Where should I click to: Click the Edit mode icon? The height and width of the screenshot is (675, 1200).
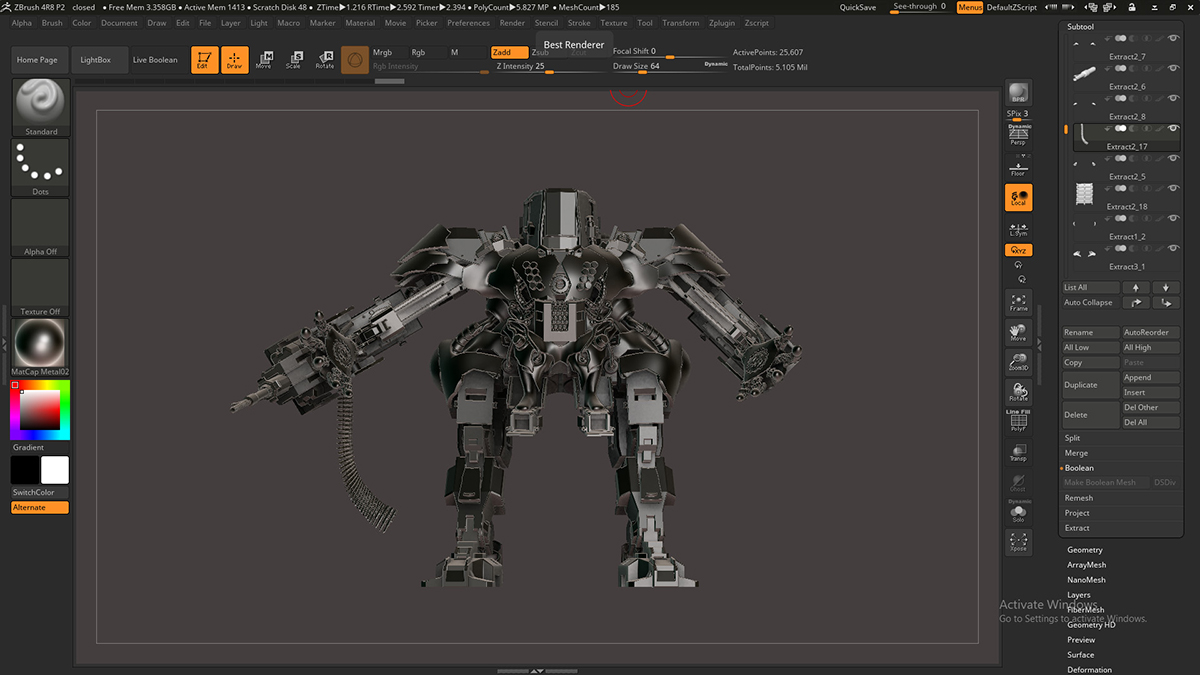[x=204, y=60]
